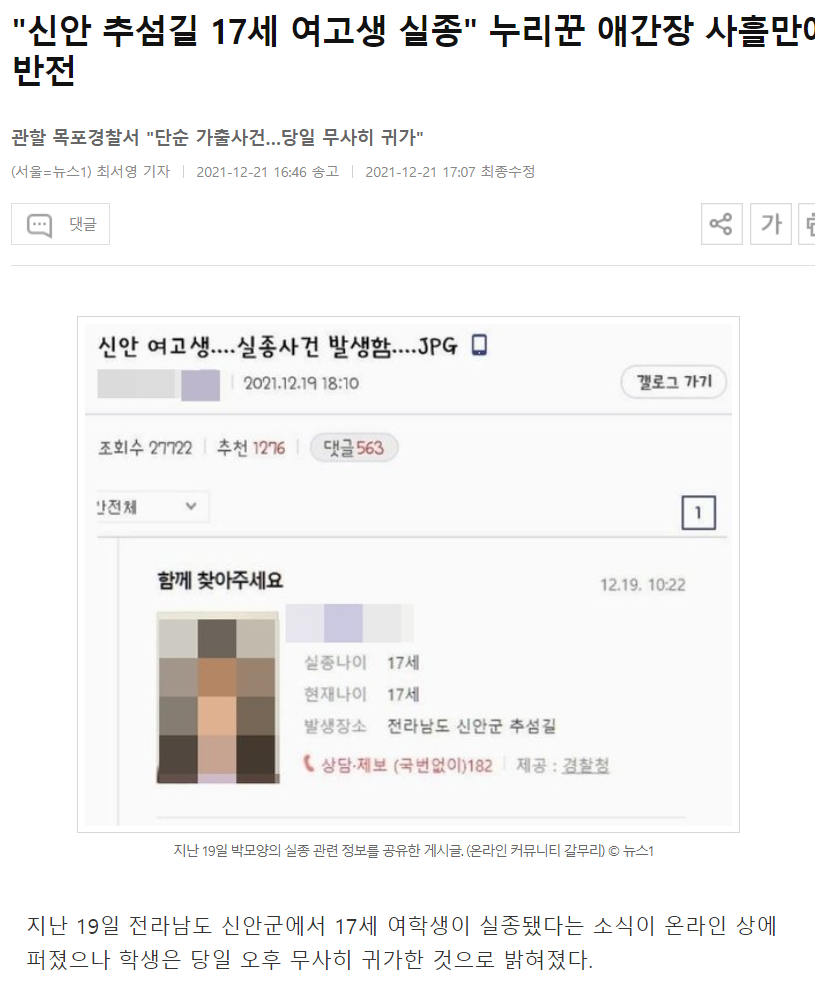Screen dimensions: 815x998
Task: Click the 경찰청 underlined link
Action: (586, 765)
